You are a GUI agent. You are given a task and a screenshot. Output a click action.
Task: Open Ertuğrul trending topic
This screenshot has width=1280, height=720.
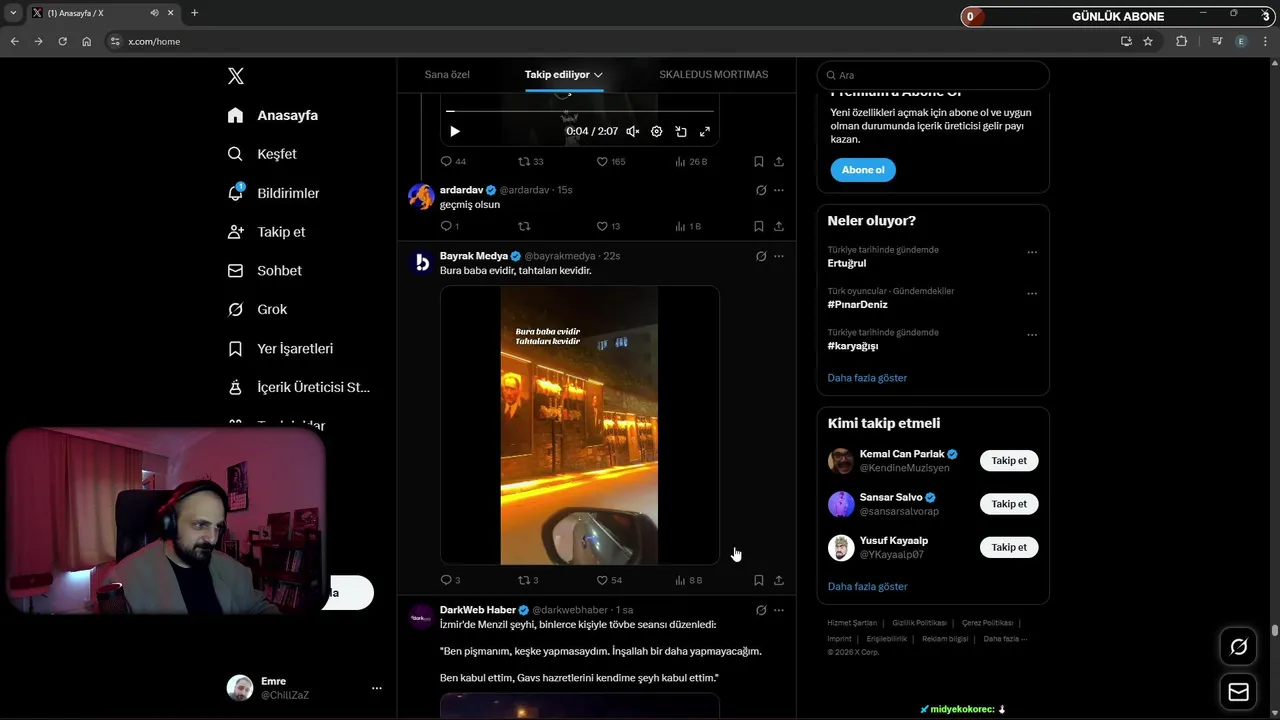click(x=847, y=263)
